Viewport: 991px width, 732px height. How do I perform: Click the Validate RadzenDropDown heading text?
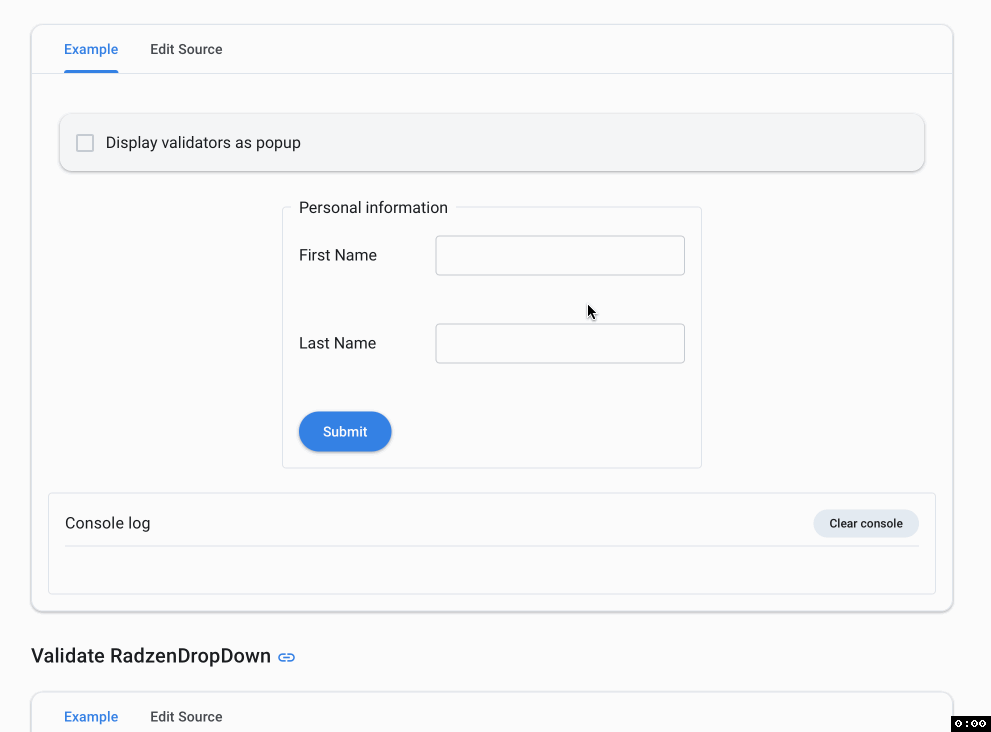click(151, 657)
